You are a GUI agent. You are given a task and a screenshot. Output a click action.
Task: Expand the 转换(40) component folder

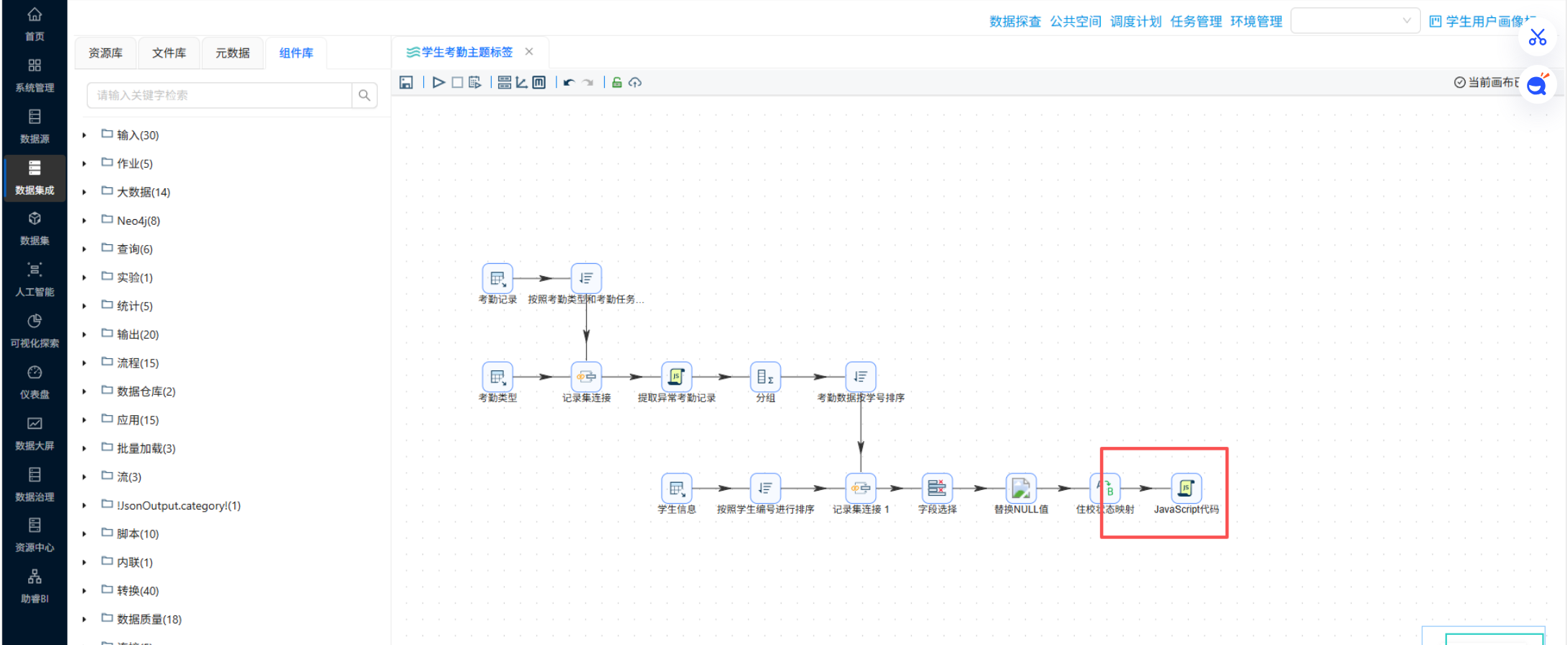(x=84, y=591)
